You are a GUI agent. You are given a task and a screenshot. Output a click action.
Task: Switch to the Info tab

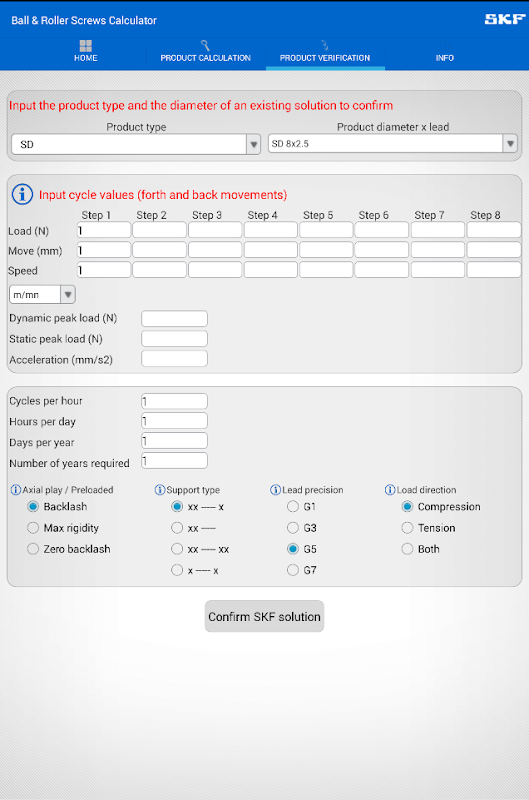[x=444, y=51]
